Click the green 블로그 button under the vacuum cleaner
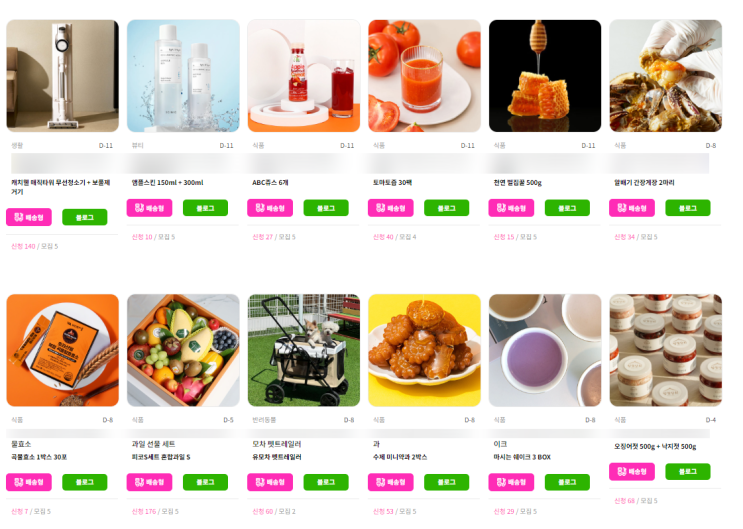 pos(84,217)
